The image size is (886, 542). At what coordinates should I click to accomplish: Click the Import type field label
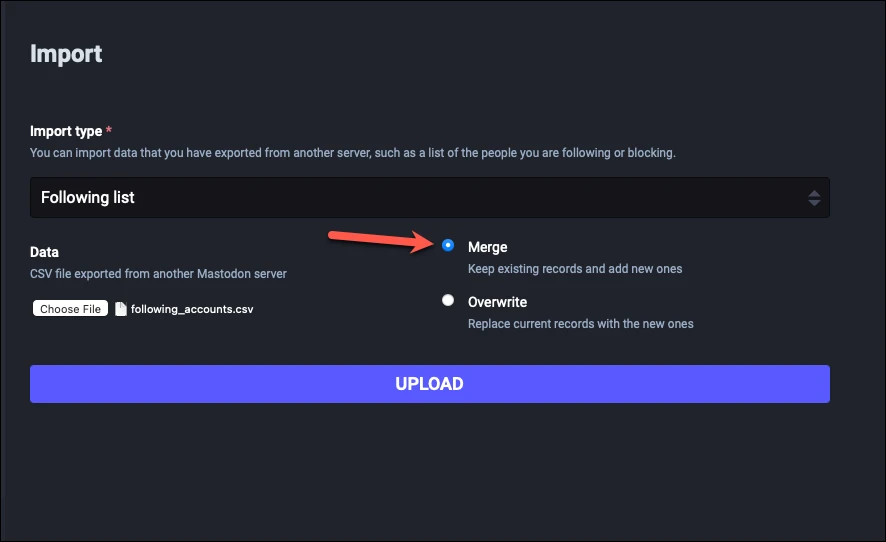pos(66,131)
